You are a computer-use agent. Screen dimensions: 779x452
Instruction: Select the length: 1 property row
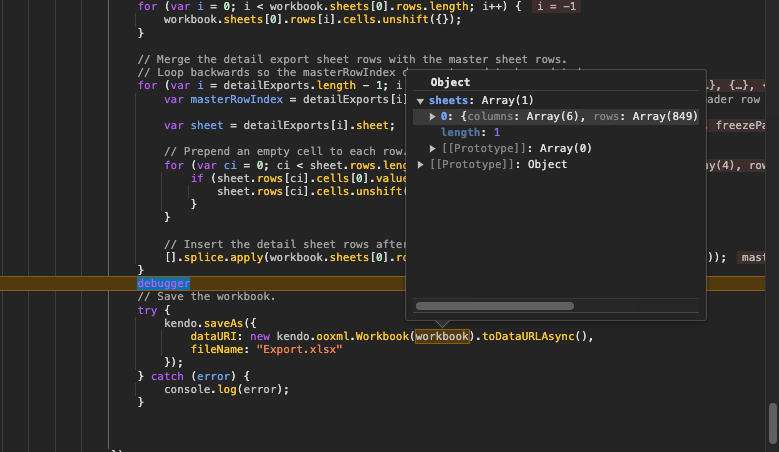[470, 133]
